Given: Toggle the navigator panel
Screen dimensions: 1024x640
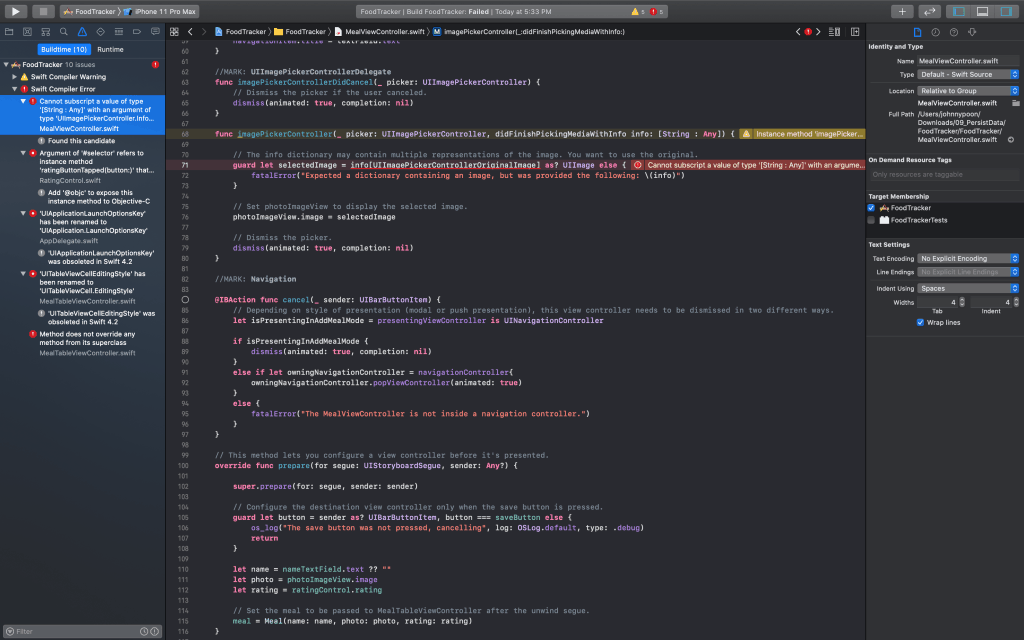Looking at the screenshot, I should [x=959, y=11].
